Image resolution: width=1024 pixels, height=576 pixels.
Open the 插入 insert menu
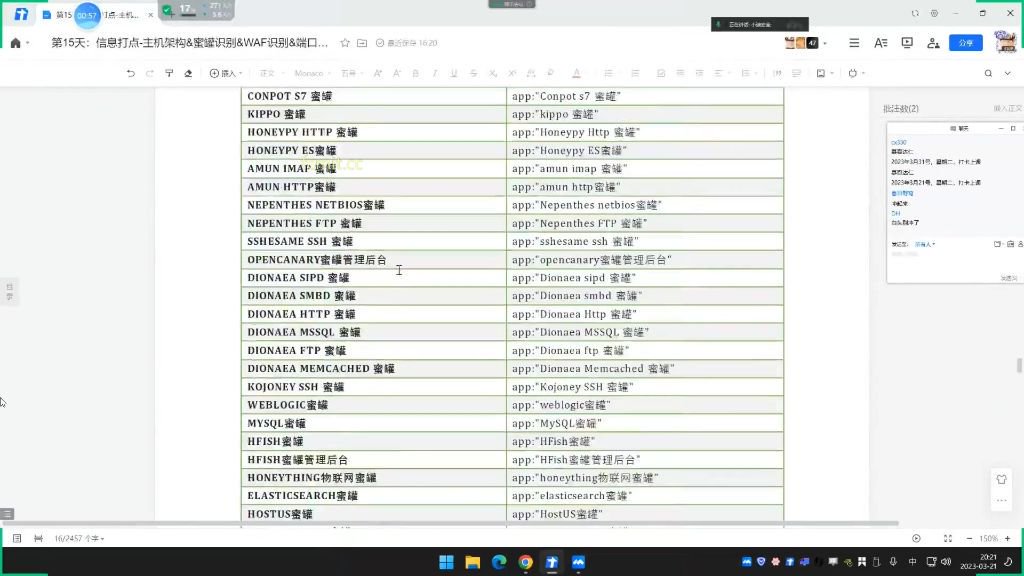226,73
